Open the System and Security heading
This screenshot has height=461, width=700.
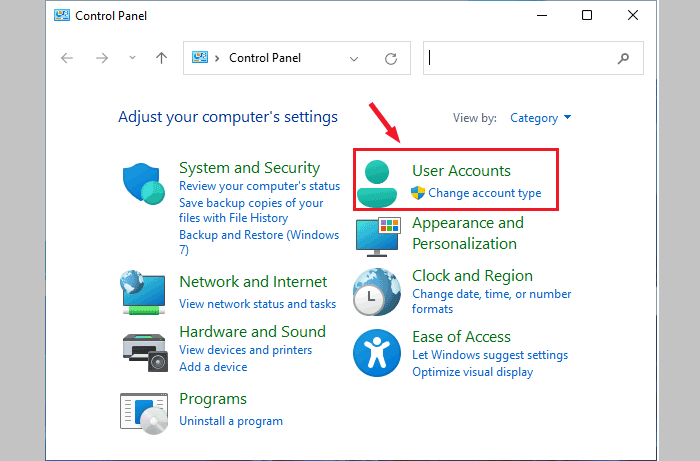point(250,167)
